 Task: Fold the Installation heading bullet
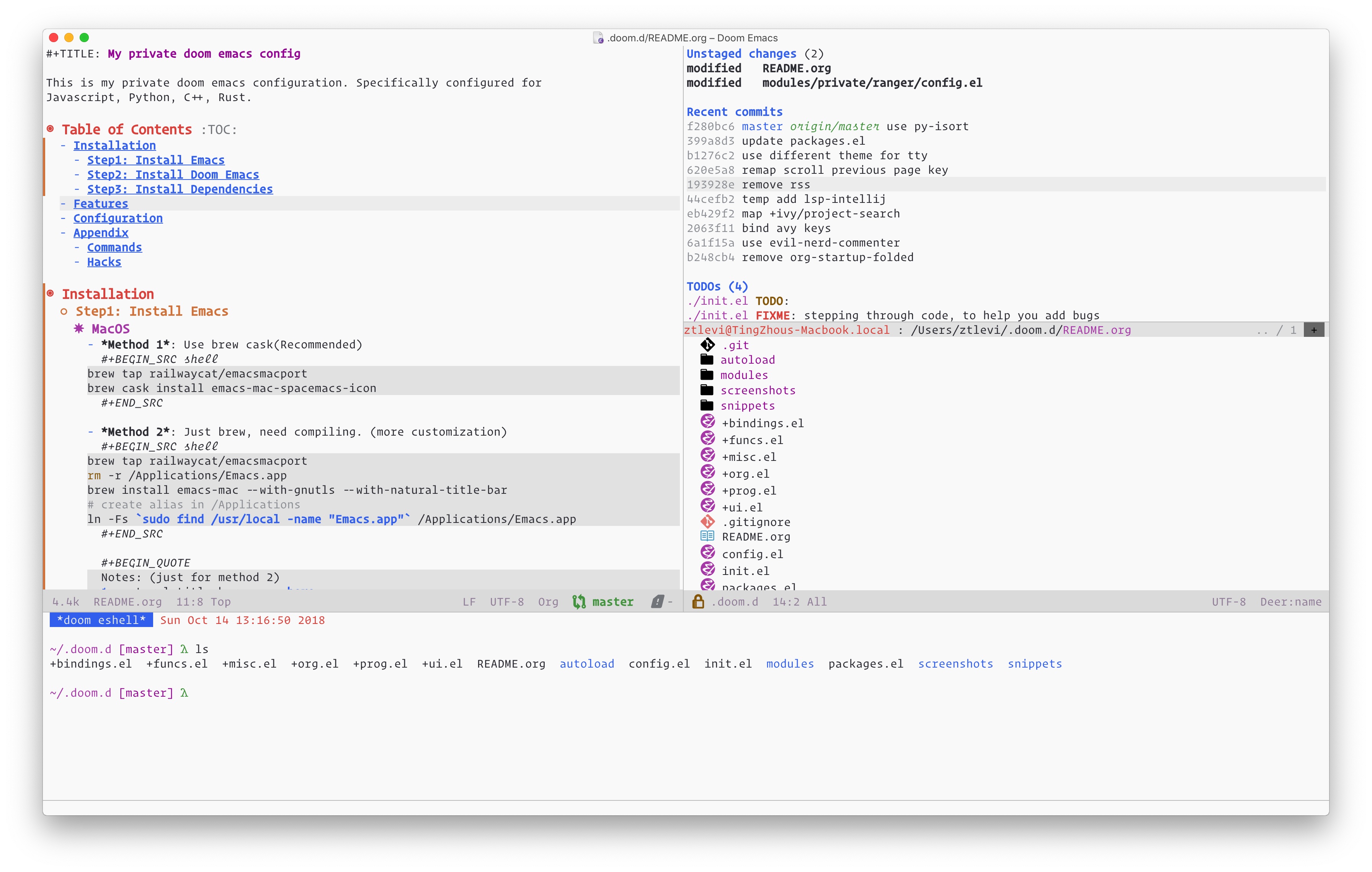click(51, 294)
